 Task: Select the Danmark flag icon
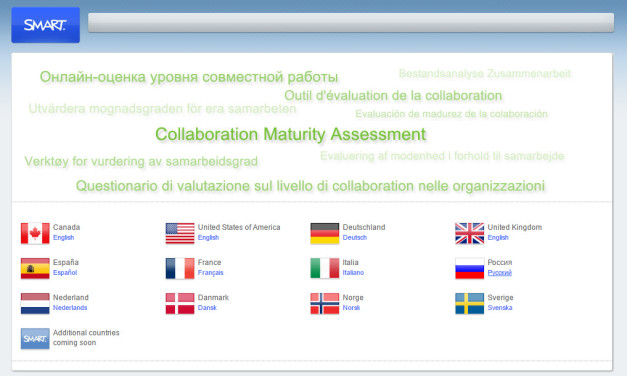(180, 304)
